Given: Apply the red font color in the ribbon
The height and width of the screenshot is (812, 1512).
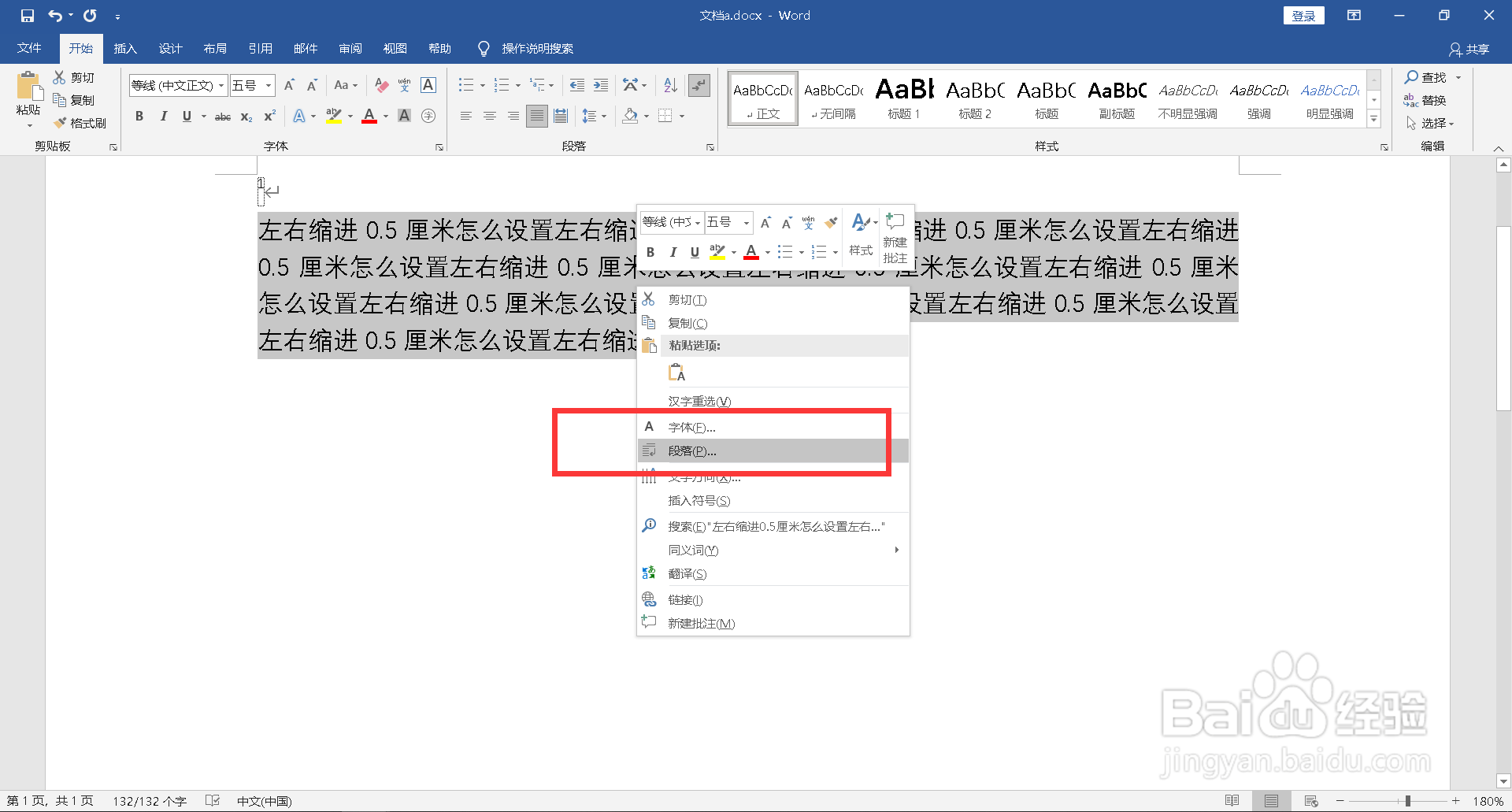Looking at the screenshot, I should (369, 117).
